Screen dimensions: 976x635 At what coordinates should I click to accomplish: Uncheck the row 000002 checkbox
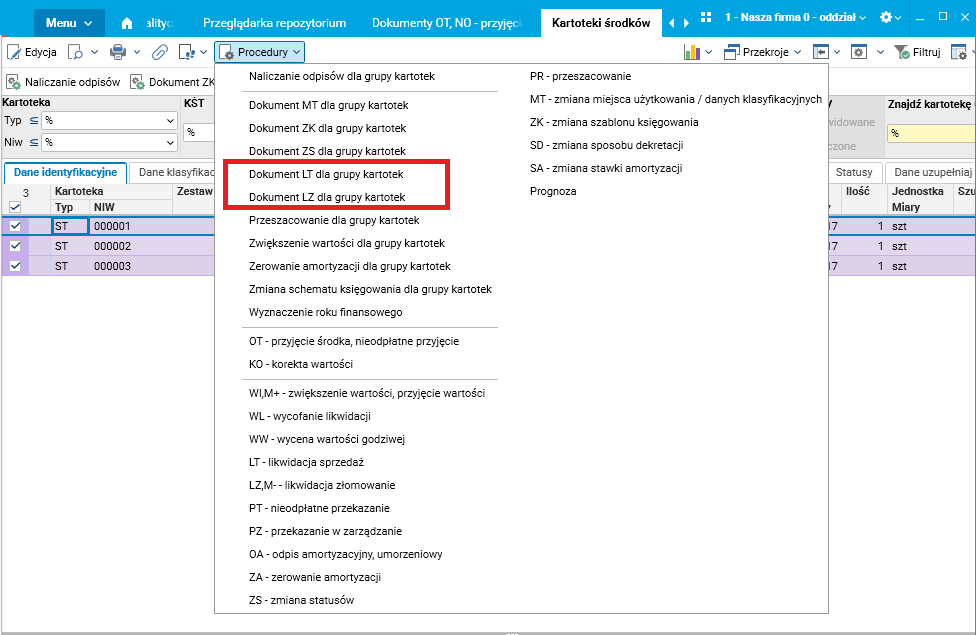coord(15,246)
